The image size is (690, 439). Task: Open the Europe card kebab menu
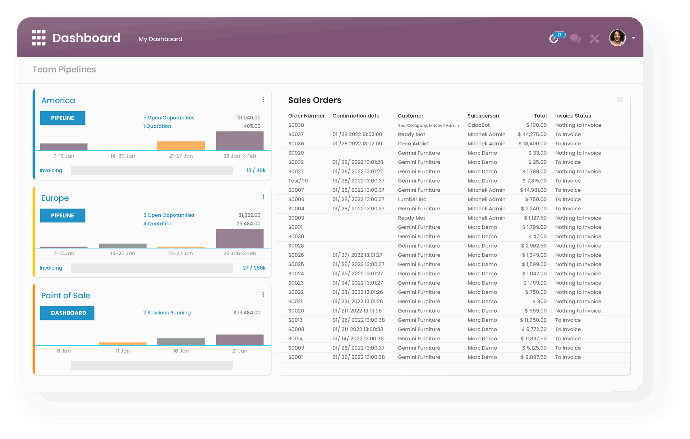(x=263, y=197)
